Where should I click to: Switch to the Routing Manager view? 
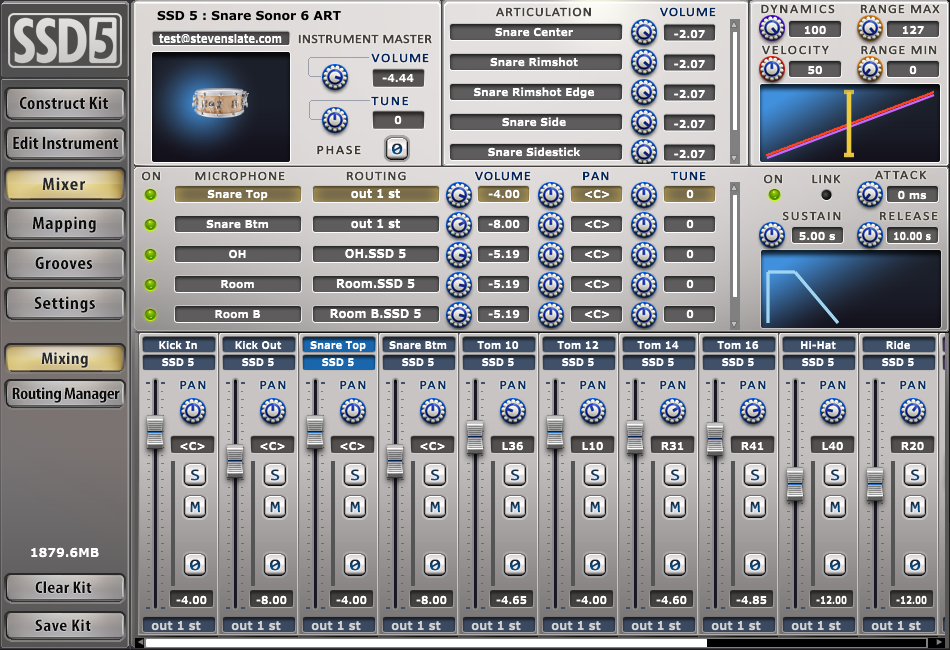tap(65, 394)
